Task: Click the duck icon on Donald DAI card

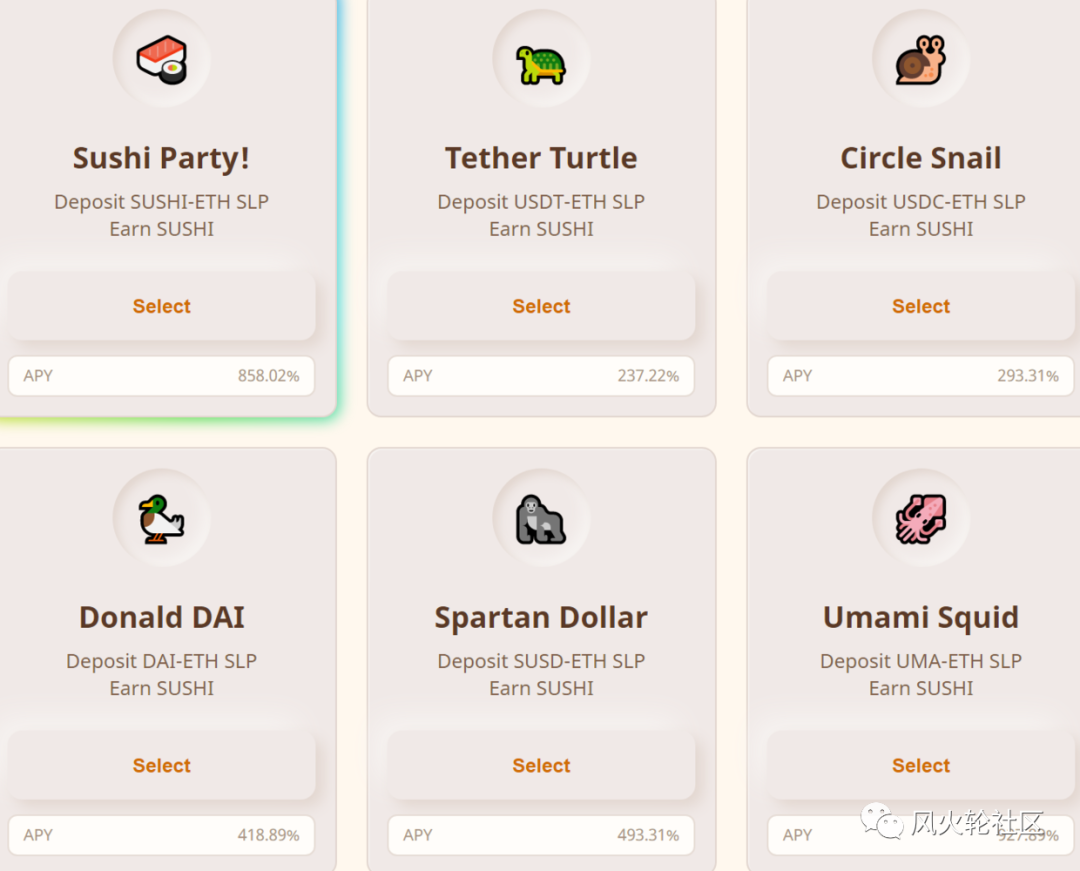Action: tap(161, 519)
